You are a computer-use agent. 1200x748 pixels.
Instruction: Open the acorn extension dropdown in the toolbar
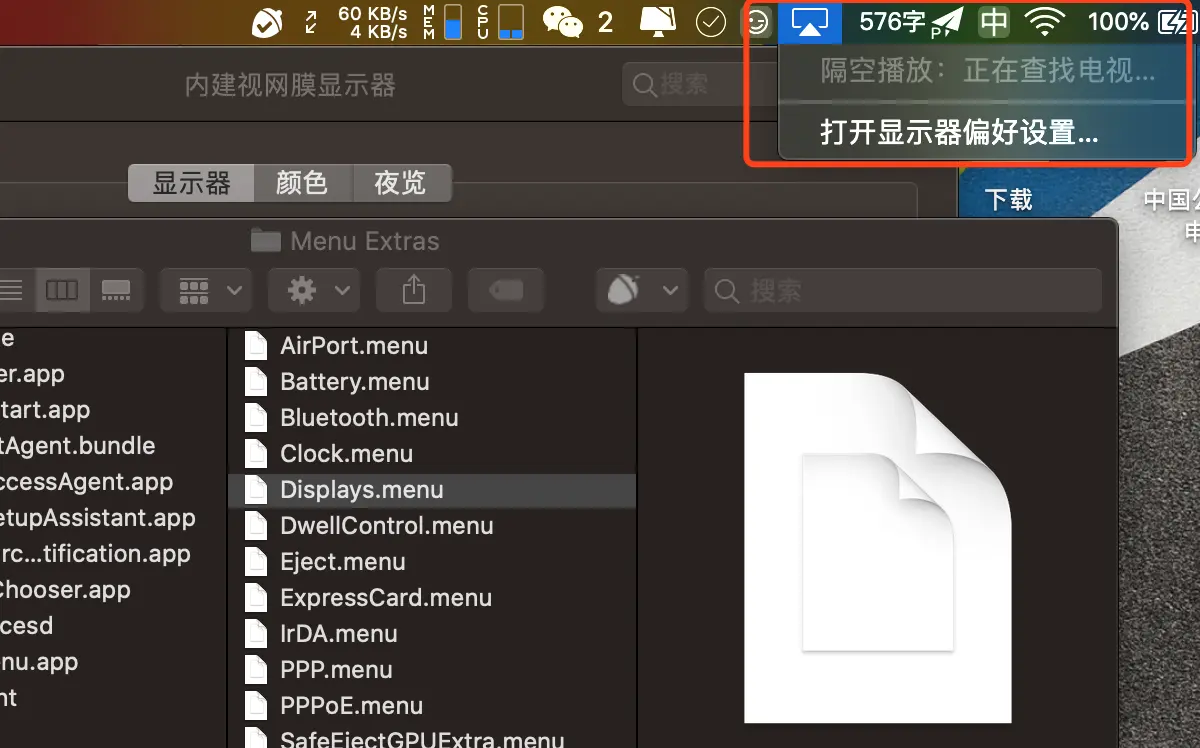[x=642, y=290]
